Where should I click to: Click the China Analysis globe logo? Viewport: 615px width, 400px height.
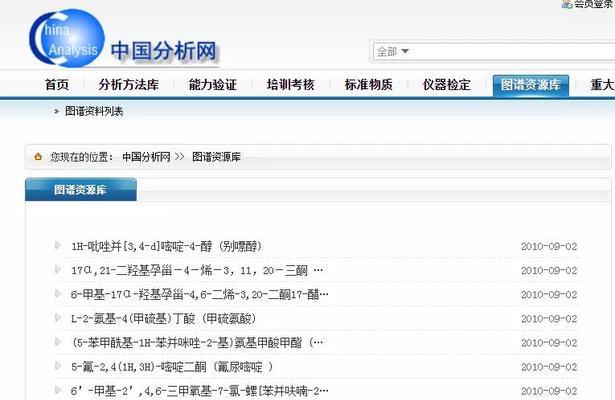point(67,38)
